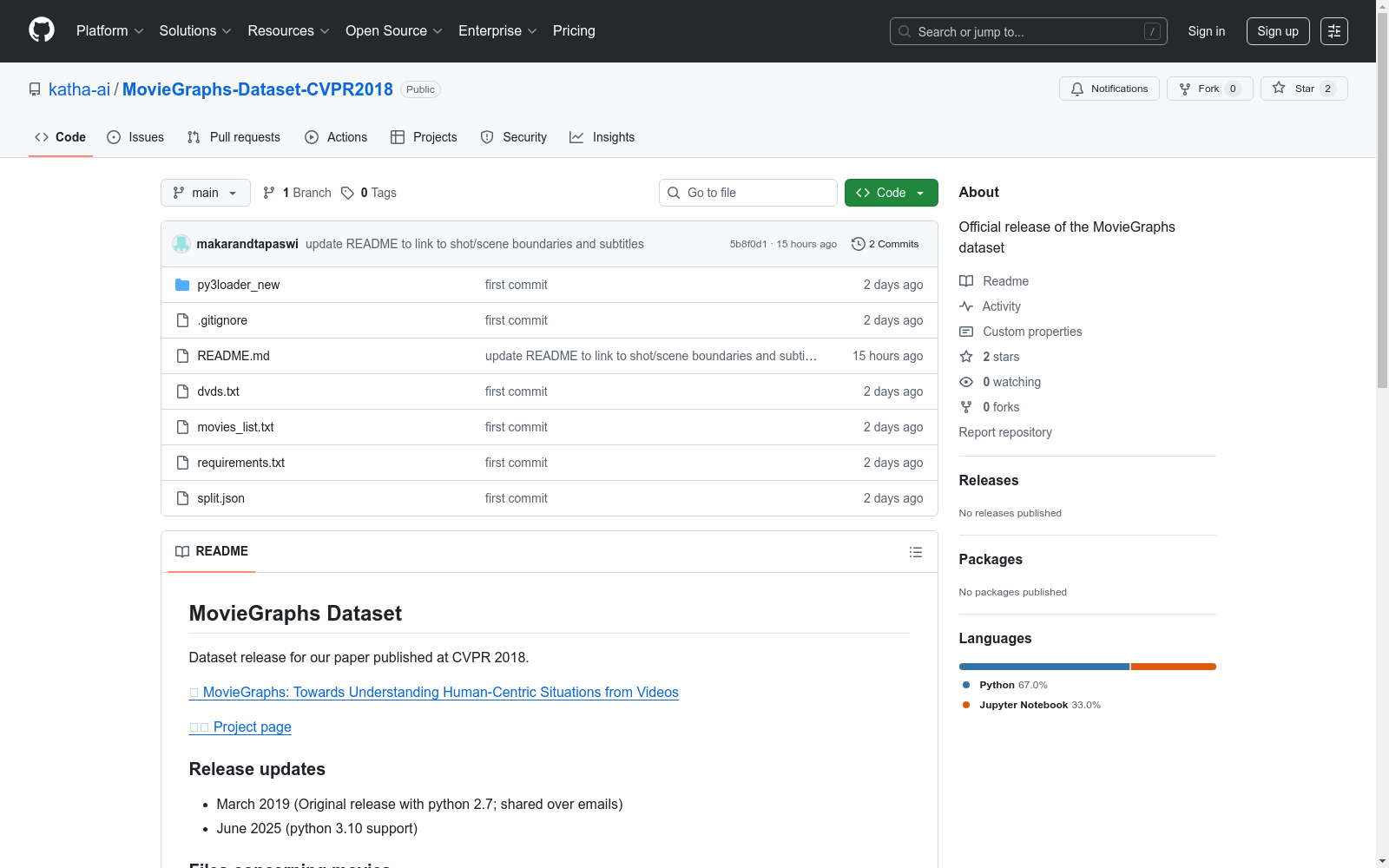This screenshot has width=1389, height=868.
Task: View the 2 Commits history link
Action: (x=885, y=244)
